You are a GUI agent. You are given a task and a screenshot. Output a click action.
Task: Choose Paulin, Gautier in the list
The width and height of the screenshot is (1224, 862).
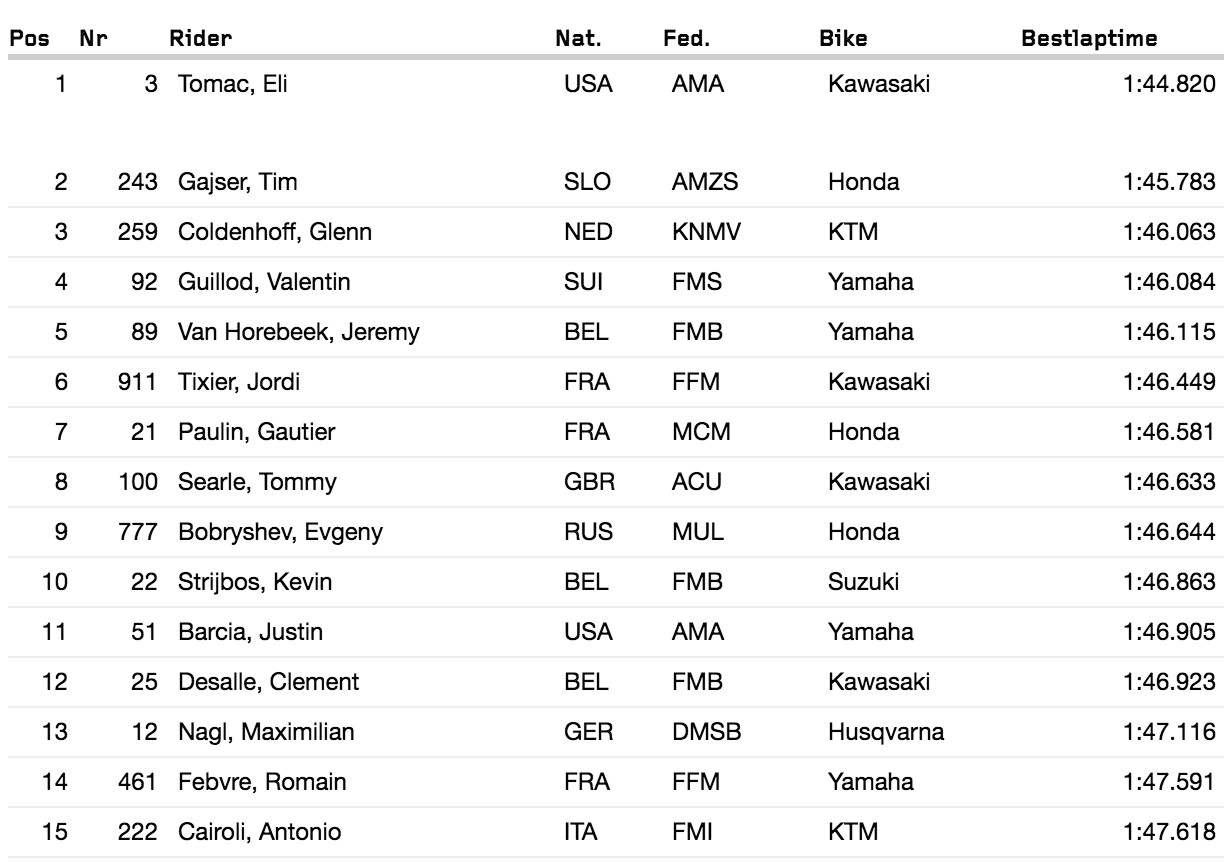pyautogui.click(x=256, y=432)
